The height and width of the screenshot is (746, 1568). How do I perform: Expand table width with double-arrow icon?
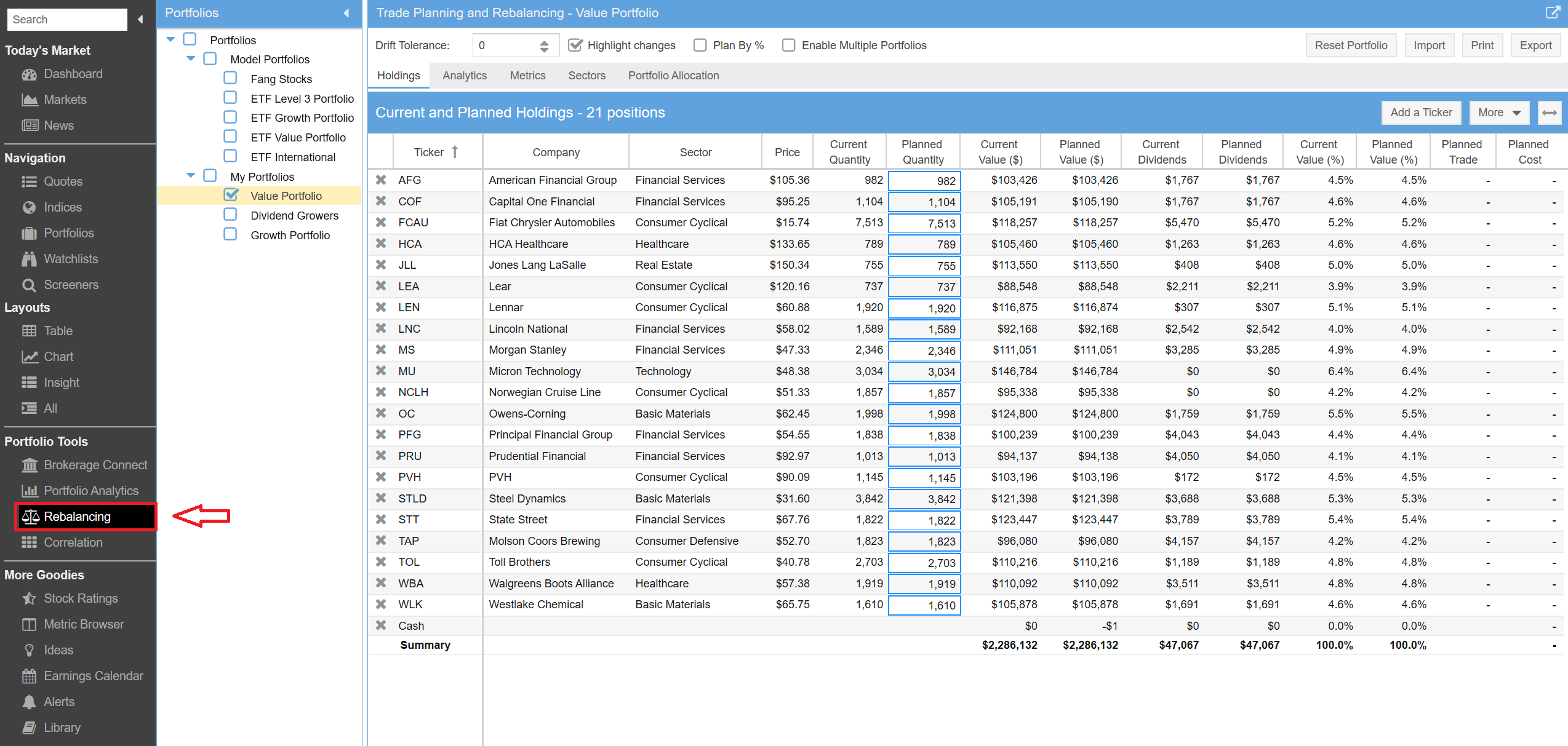[x=1550, y=113]
